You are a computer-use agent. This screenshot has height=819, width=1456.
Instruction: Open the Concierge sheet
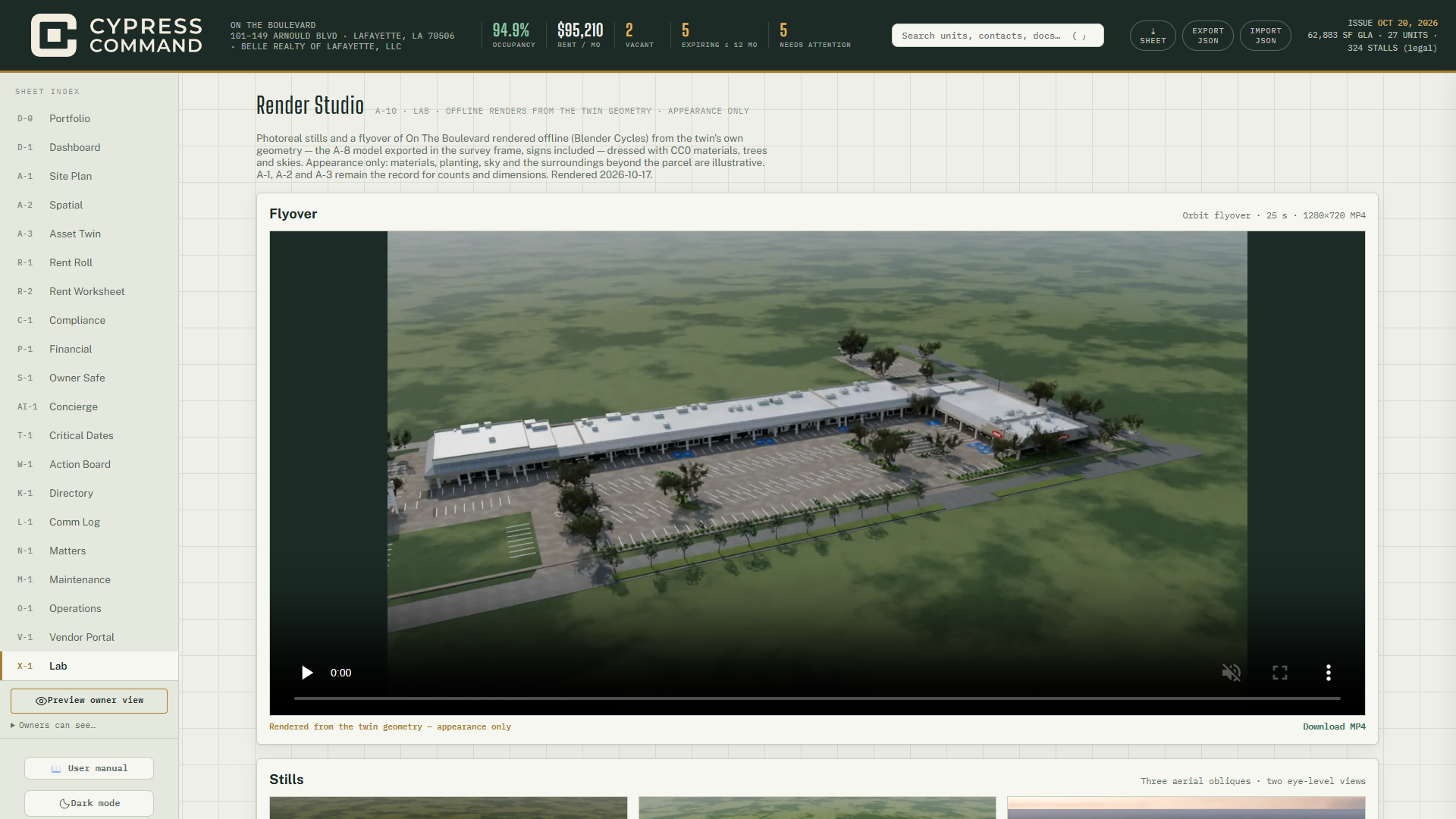(x=89, y=407)
